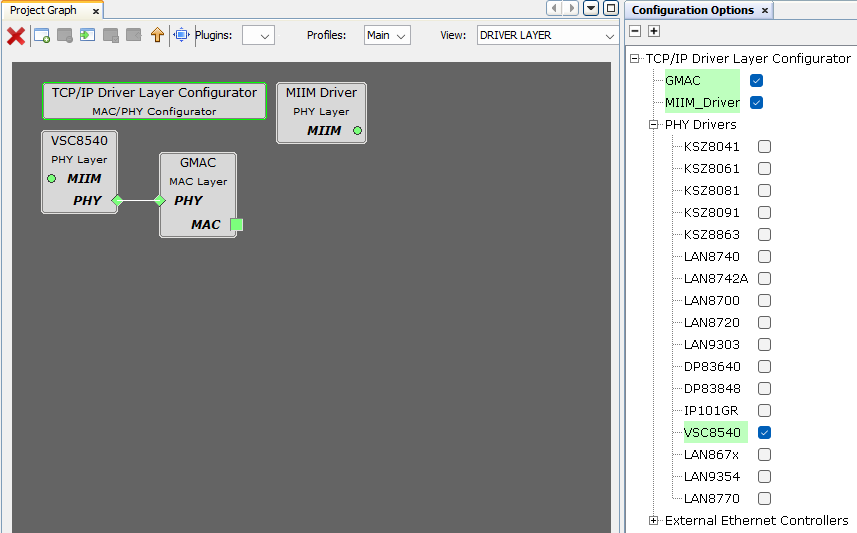Enable the DP83848 checkbox
The height and width of the screenshot is (533, 857).
pos(765,388)
